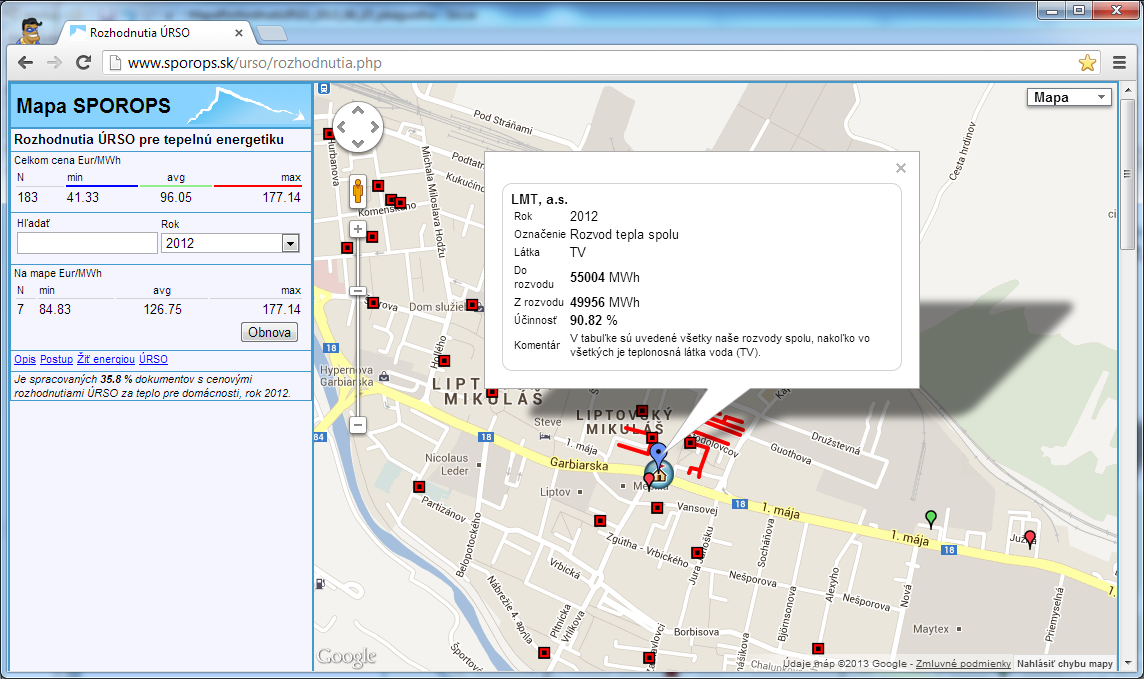Click the transit icon at map corner
Image resolution: width=1144 pixels, height=679 pixels.
pos(324,89)
